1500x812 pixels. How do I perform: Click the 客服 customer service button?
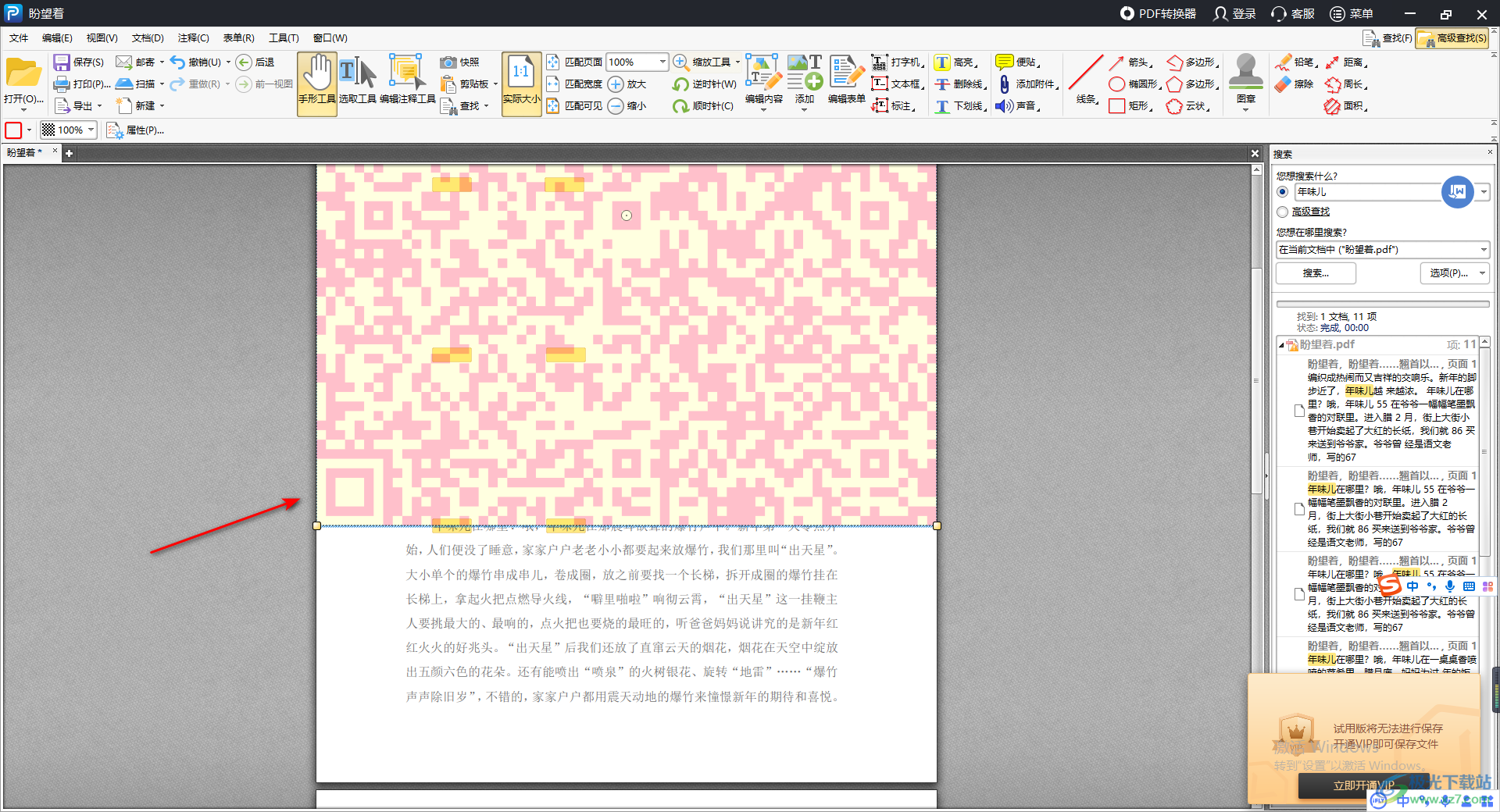(1292, 13)
